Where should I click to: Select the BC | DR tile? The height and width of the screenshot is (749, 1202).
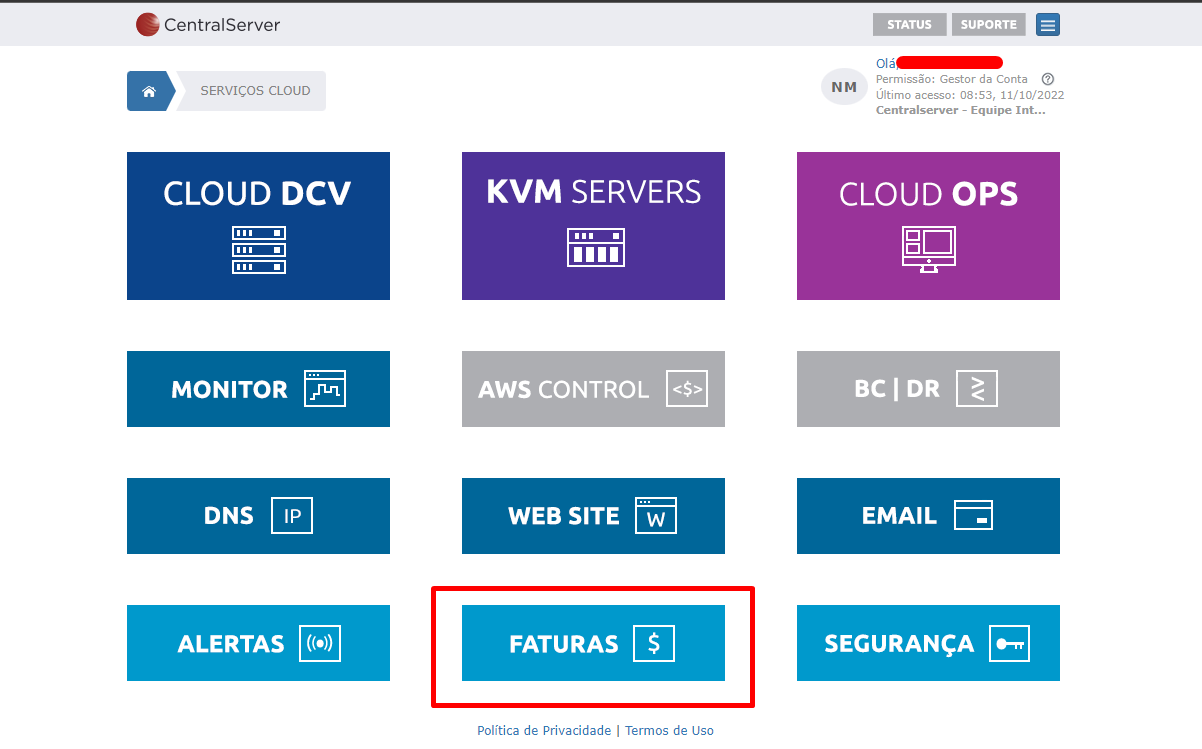point(928,389)
